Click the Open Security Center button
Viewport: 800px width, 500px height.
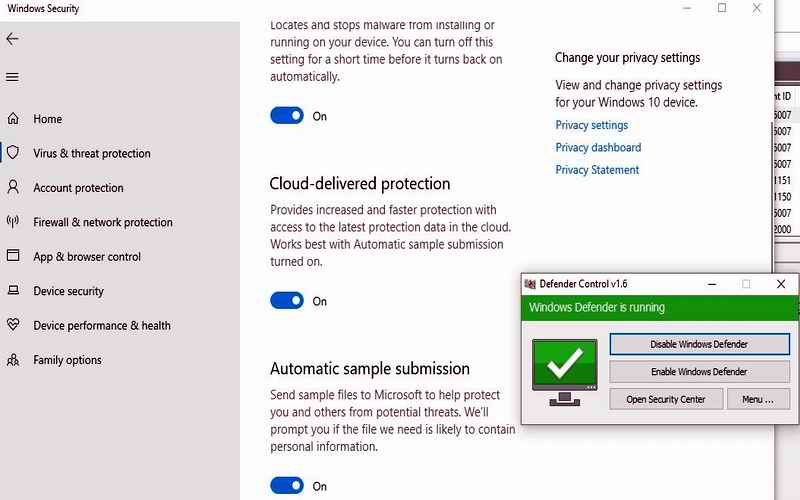(x=665, y=399)
